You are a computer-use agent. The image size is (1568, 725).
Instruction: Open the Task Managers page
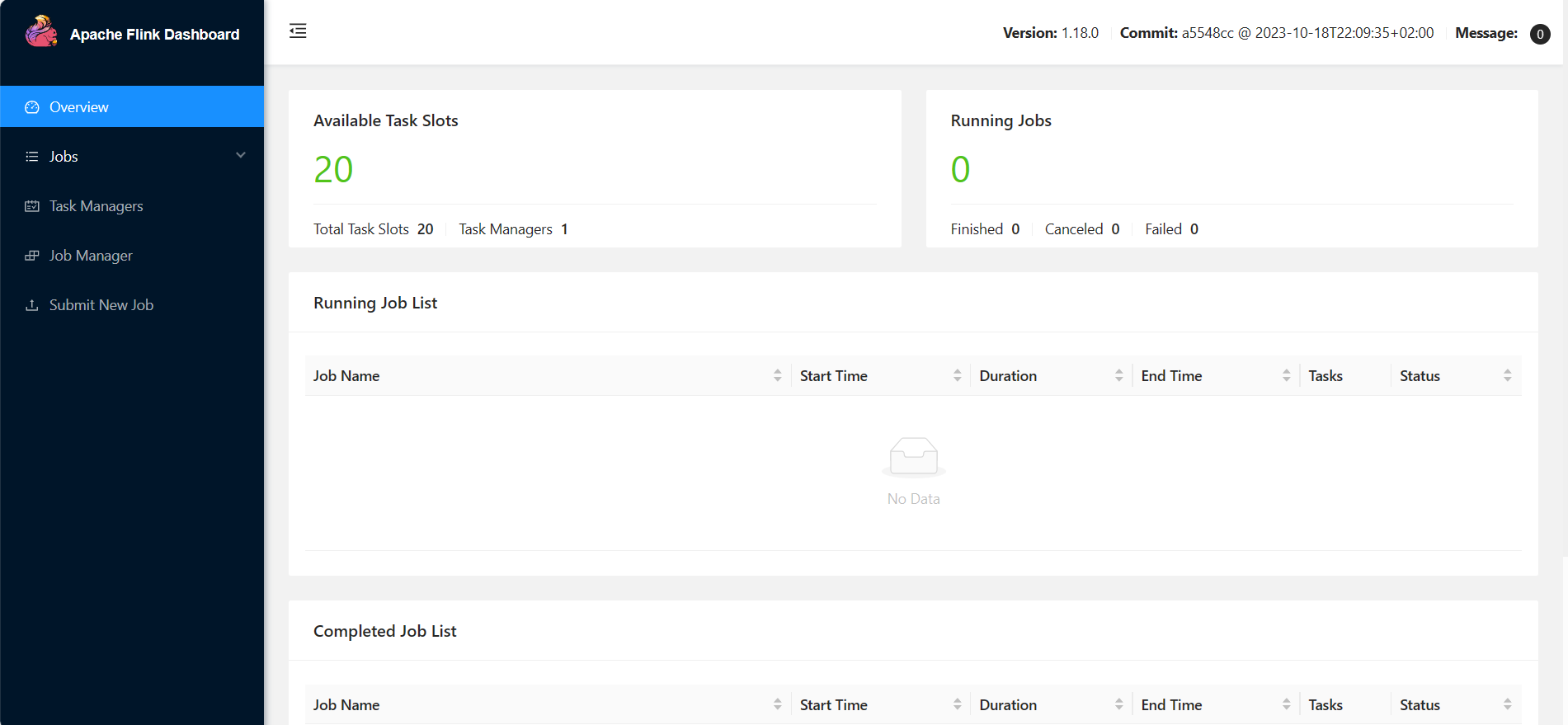tap(96, 206)
